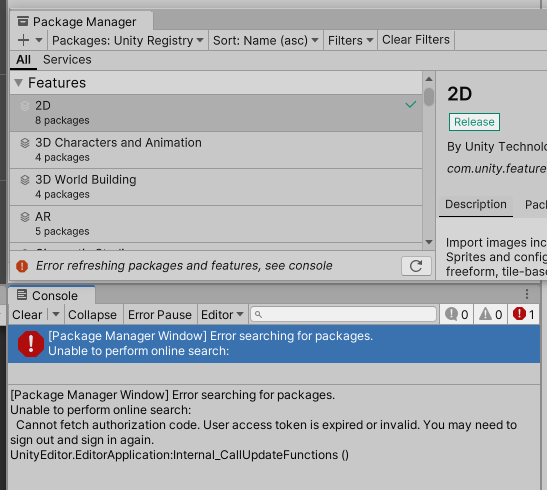Open the Description tab in details
This screenshot has width=547, height=490.
click(x=476, y=204)
